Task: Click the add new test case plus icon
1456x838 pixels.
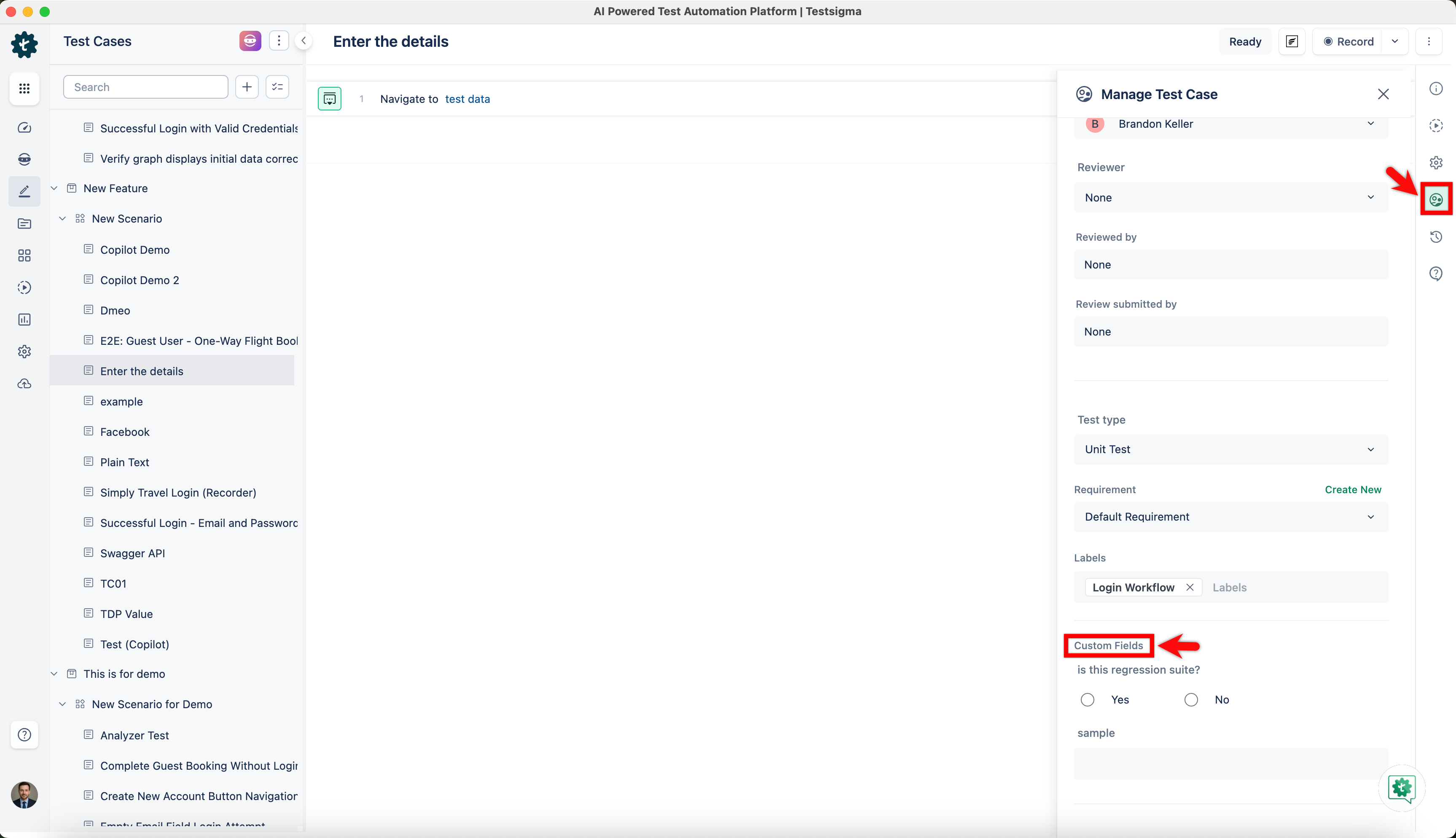Action: (247, 87)
